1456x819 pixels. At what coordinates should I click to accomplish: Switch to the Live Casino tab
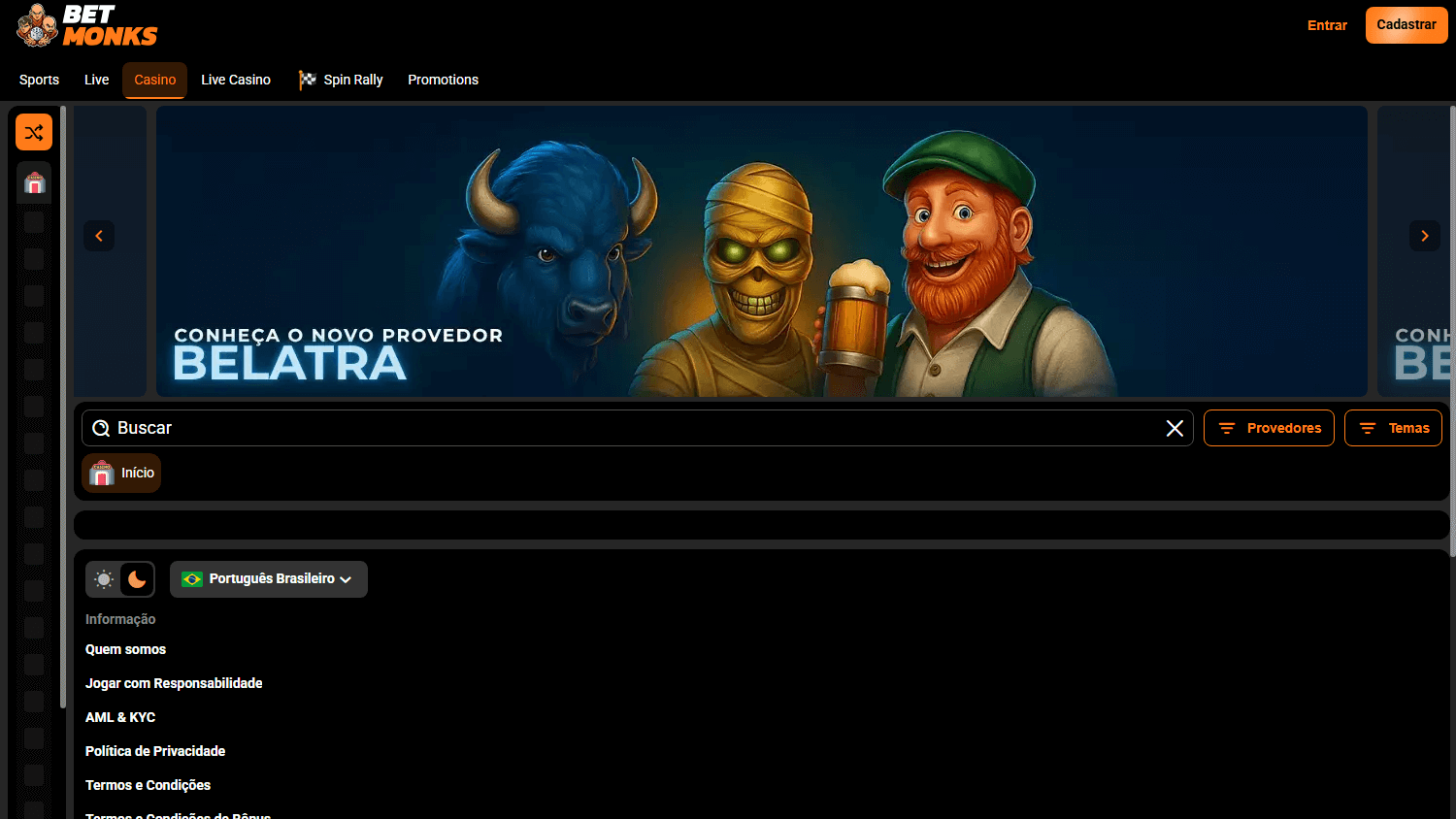click(235, 80)
